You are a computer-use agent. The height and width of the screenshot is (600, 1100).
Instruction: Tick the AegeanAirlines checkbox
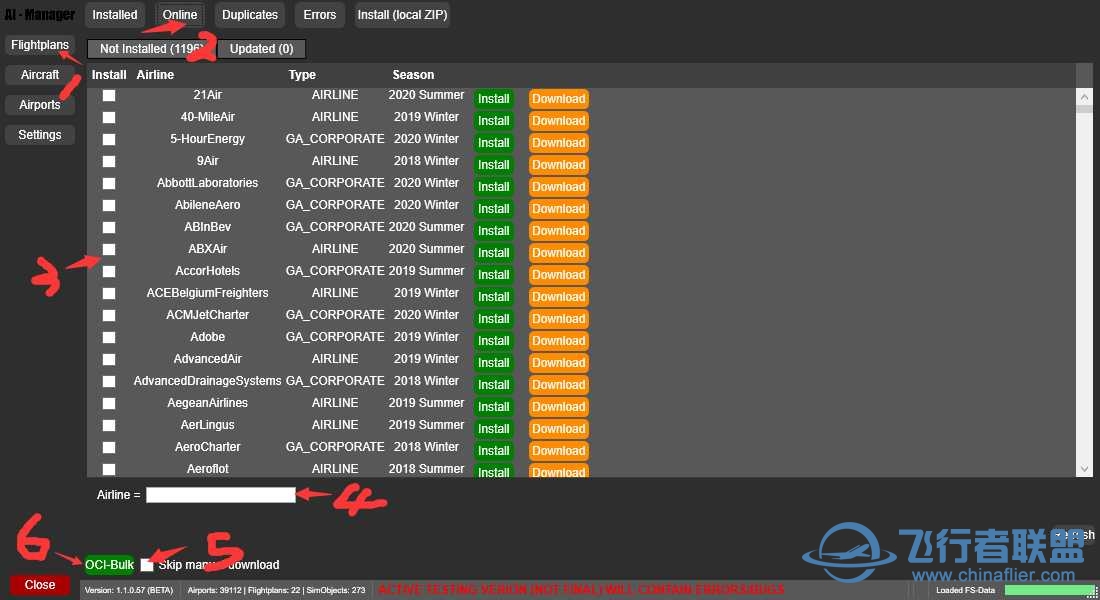[109, 404]
